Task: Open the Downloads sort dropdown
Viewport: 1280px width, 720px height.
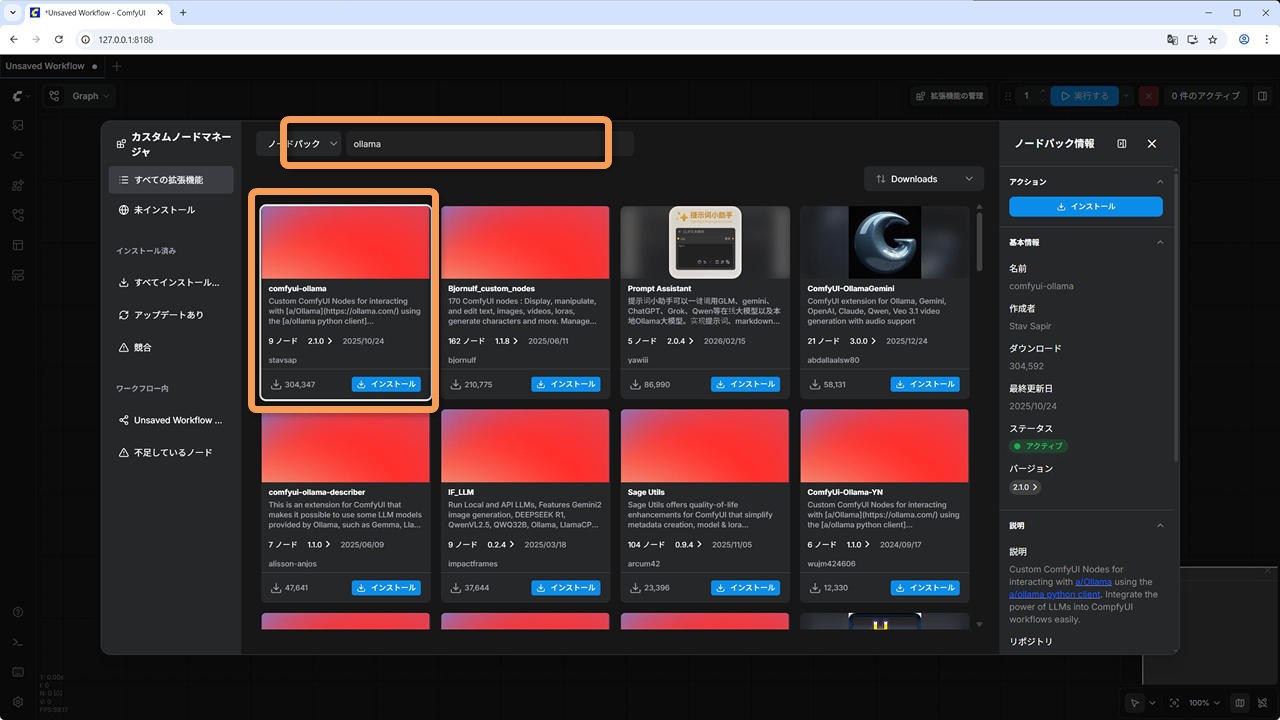Action: pos(923,179)
